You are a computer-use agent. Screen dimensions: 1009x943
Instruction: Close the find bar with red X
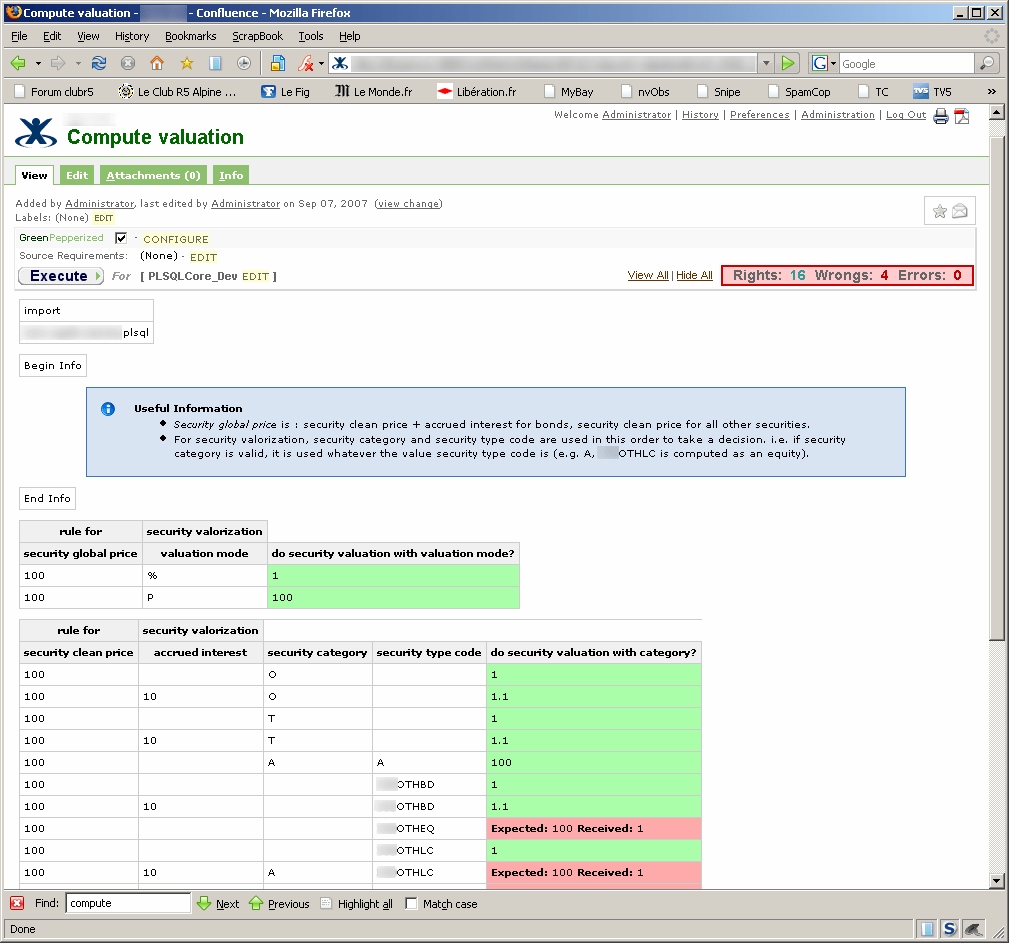[17, 903]
